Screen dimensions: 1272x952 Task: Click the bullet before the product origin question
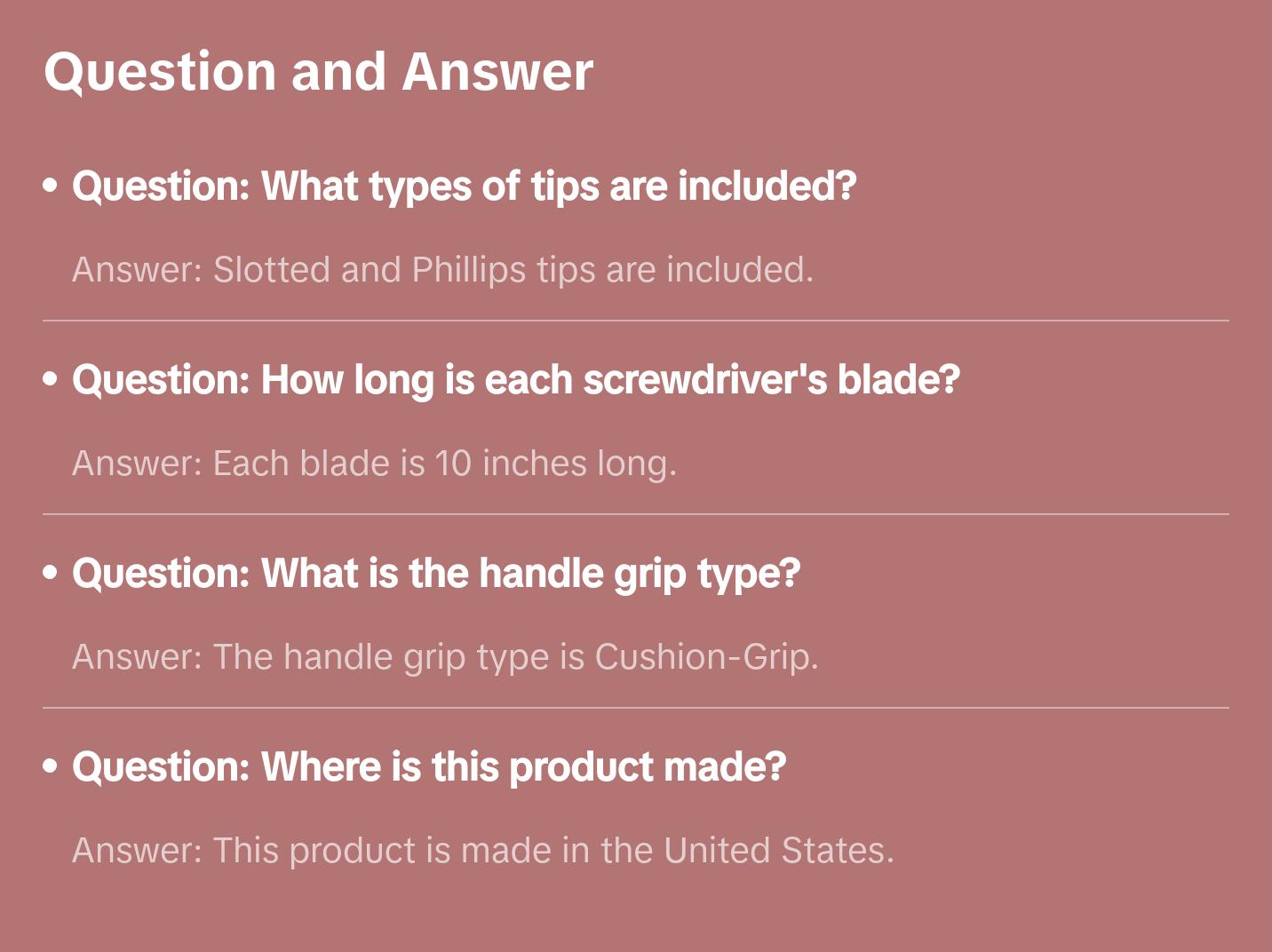(51, 766)
